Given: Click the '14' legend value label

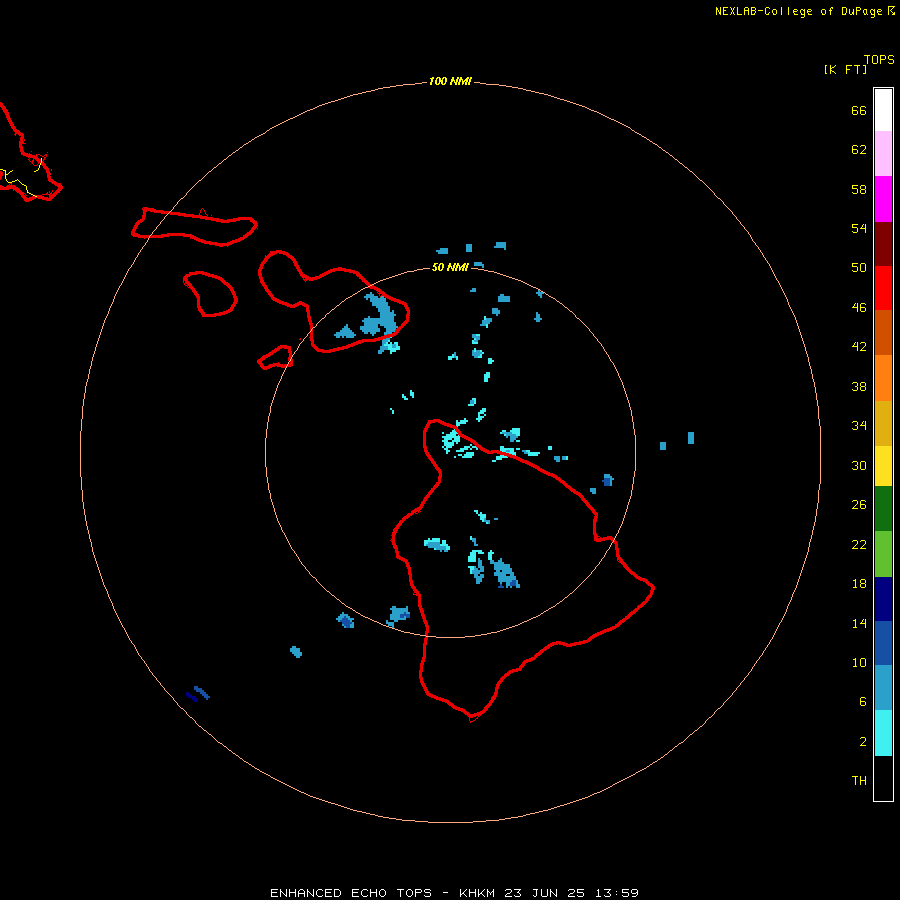Looking at the screenshot, I should 859,623.
